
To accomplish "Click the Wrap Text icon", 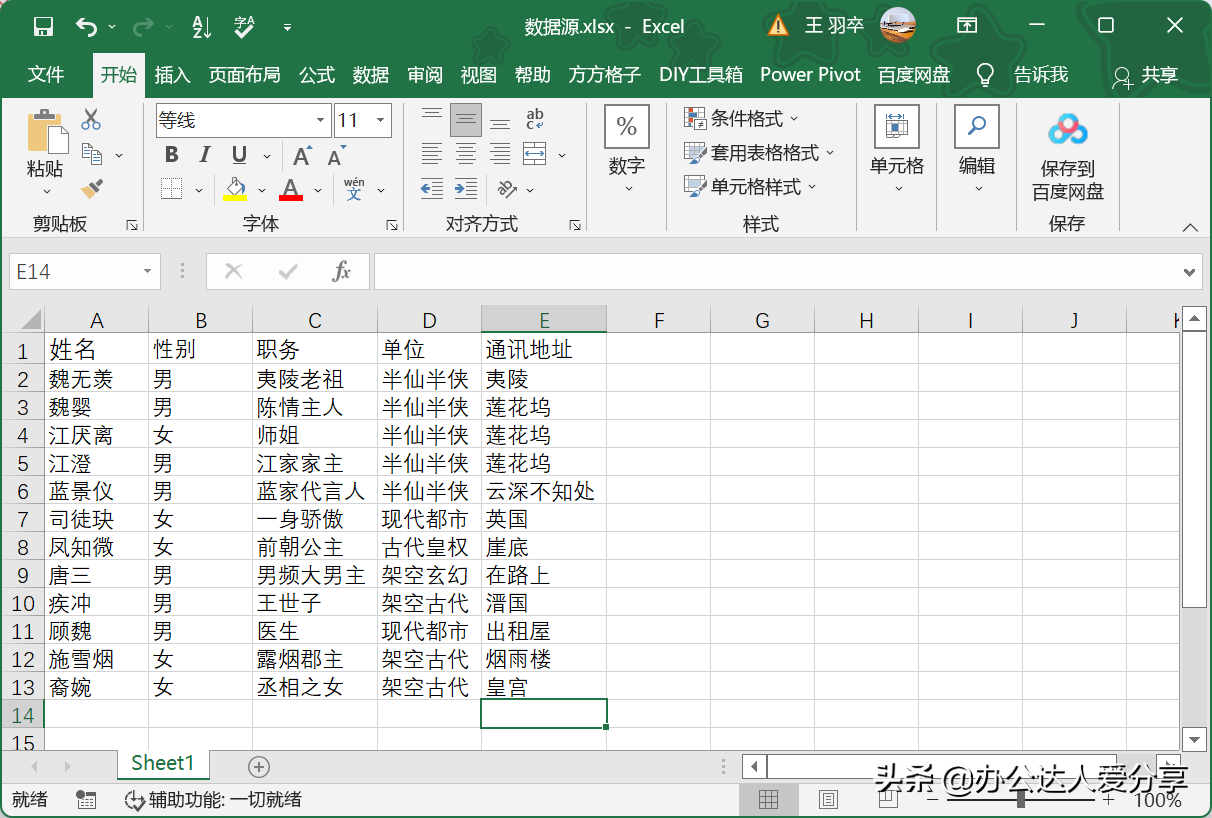I will pos(534,120).
